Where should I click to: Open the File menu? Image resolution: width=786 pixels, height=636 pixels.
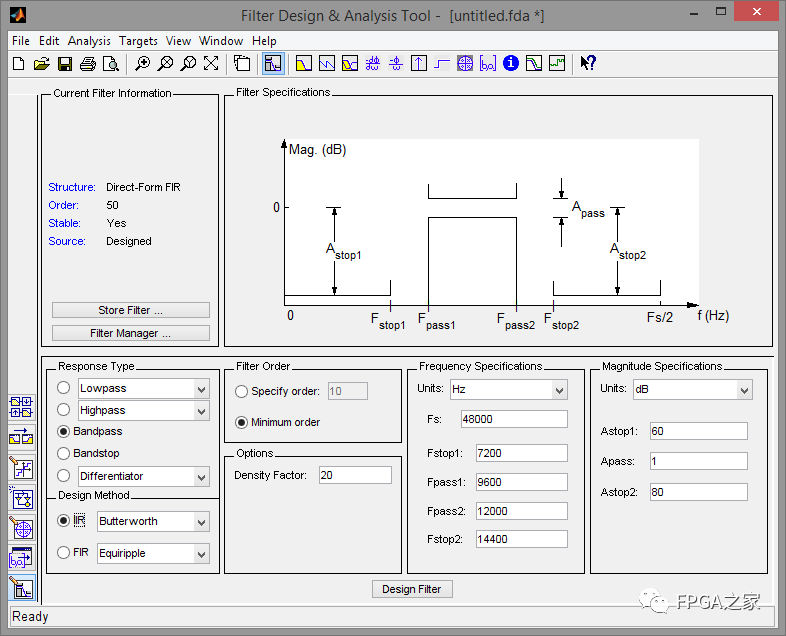pos(21,41)
